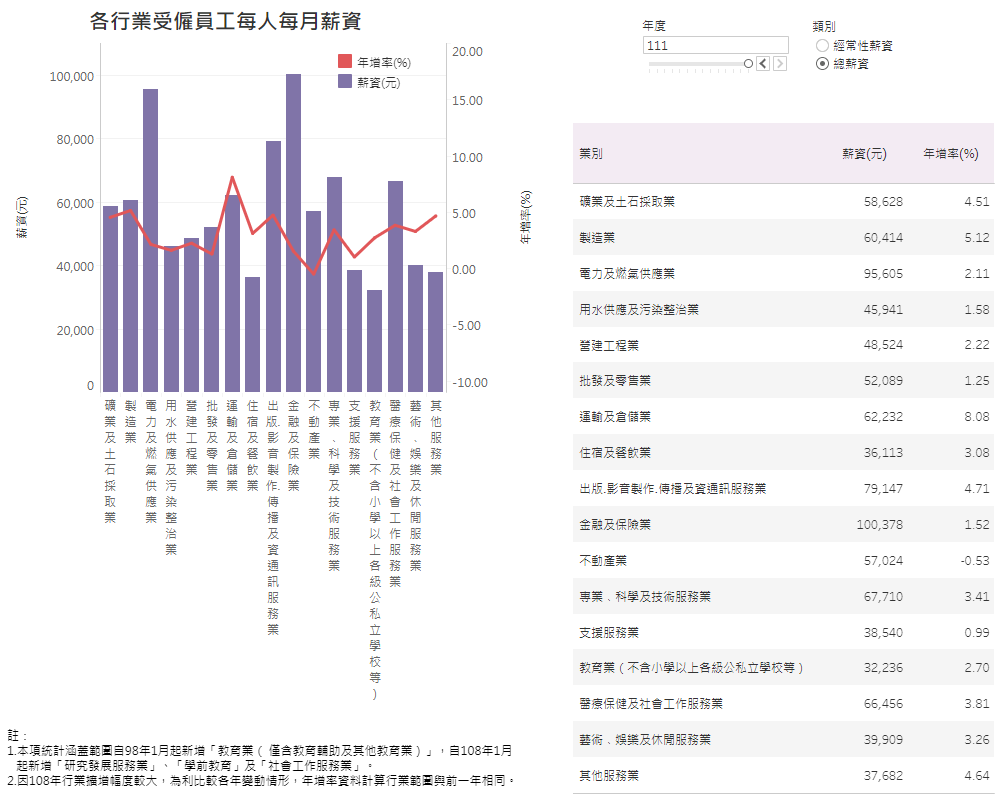
Task: Select the 製造業 table row label
Action: pyautogui.click(x=597, y=237)
